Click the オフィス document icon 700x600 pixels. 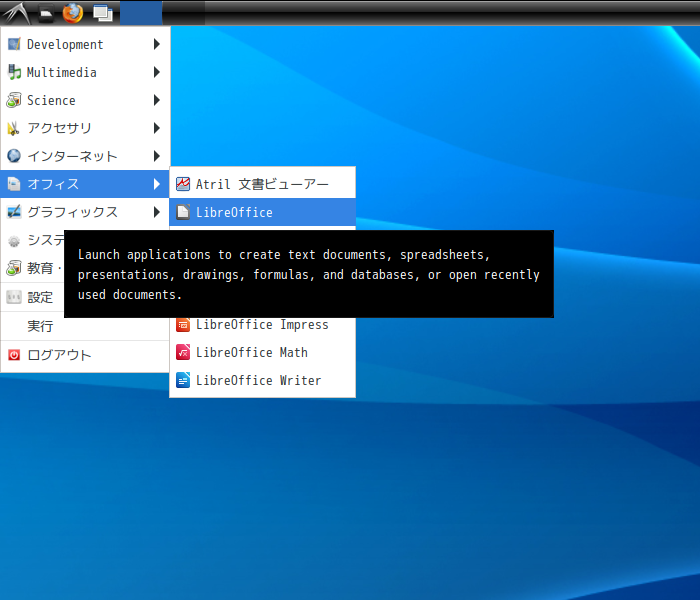click(14, 184)
